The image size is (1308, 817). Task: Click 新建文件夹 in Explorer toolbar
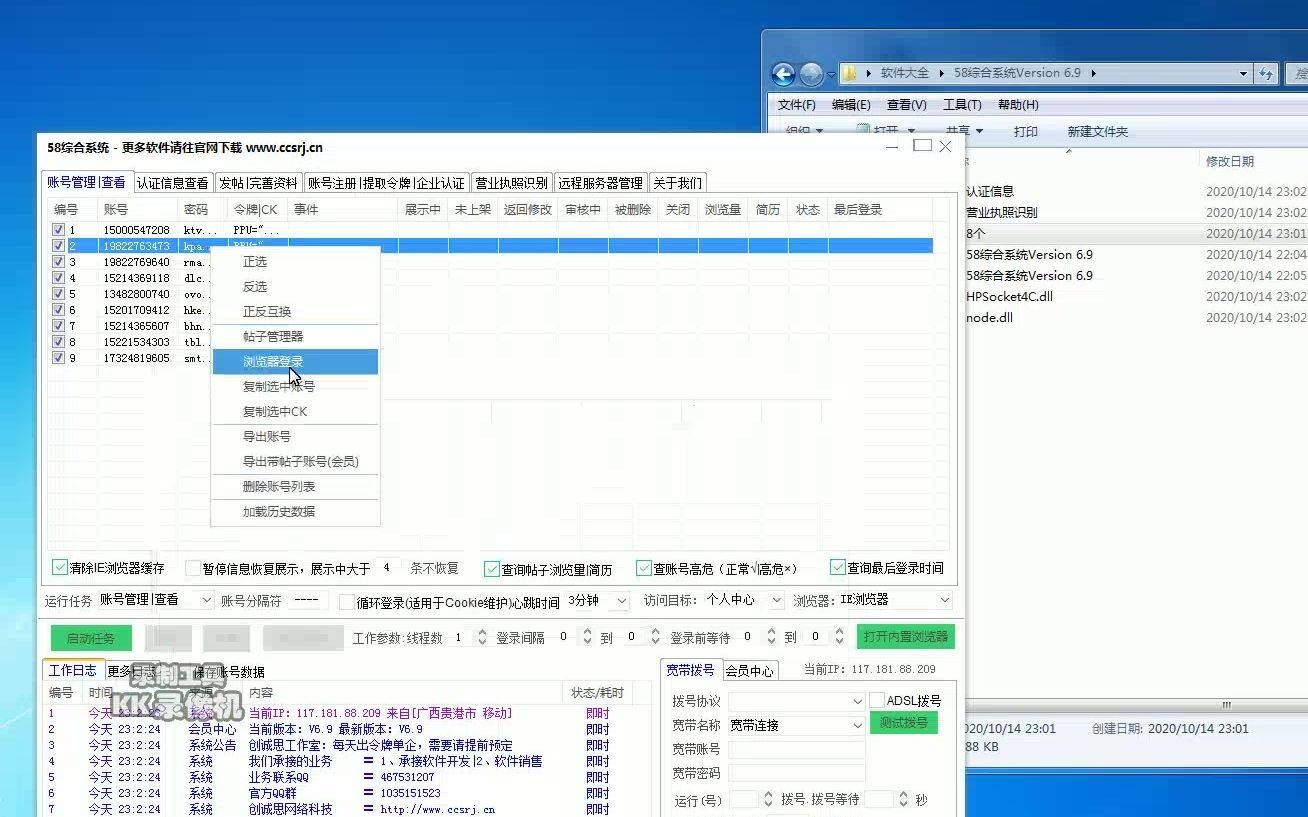click(x=1097, y=131)
